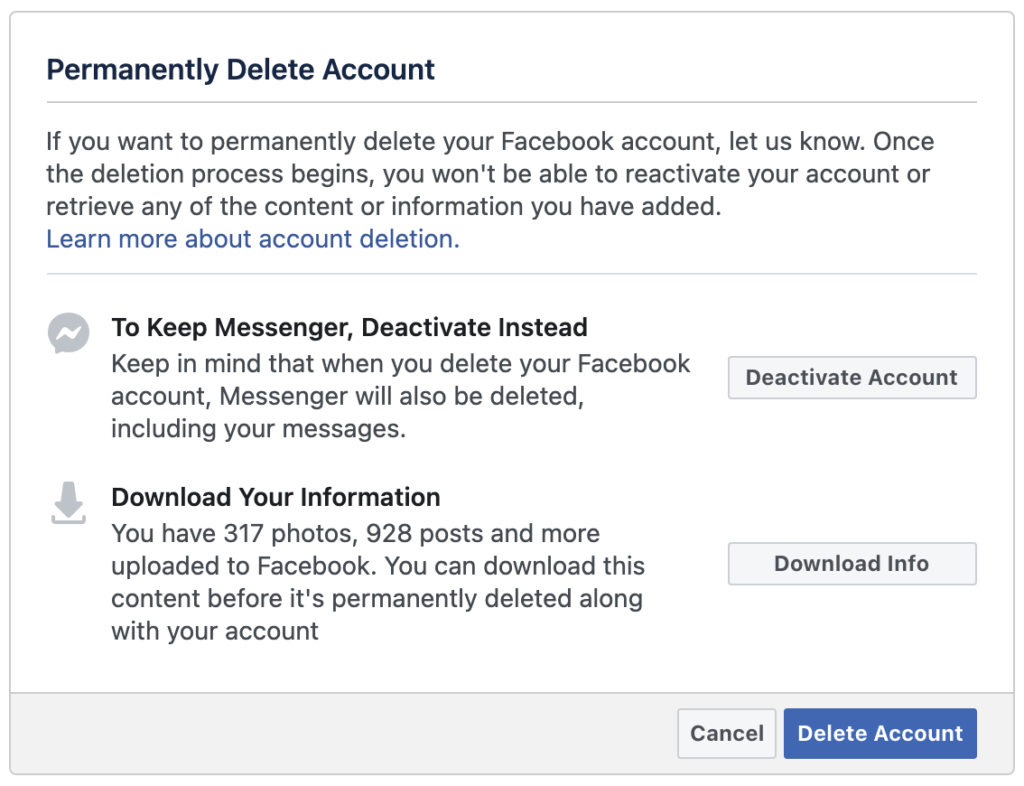This screenshot has width=1024, height=786.
Task: Click the gray footer bar left of Cancel
Action: [x=340, y=733]
